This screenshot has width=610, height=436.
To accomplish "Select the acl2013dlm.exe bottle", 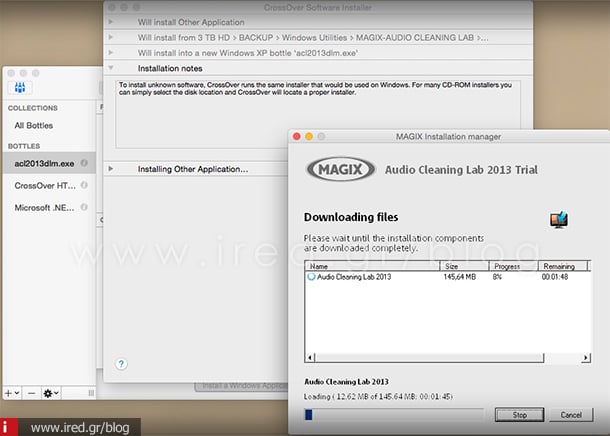I will coord(43,162).
